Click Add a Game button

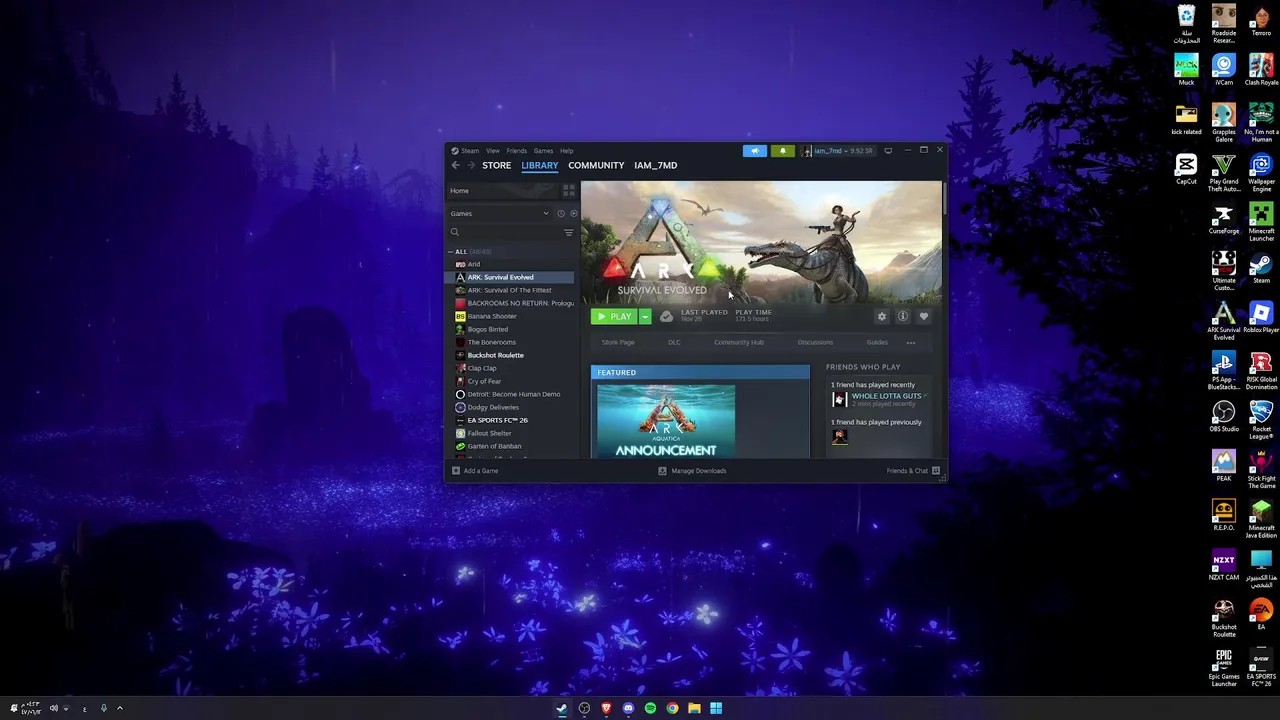[x=475, y=471]
